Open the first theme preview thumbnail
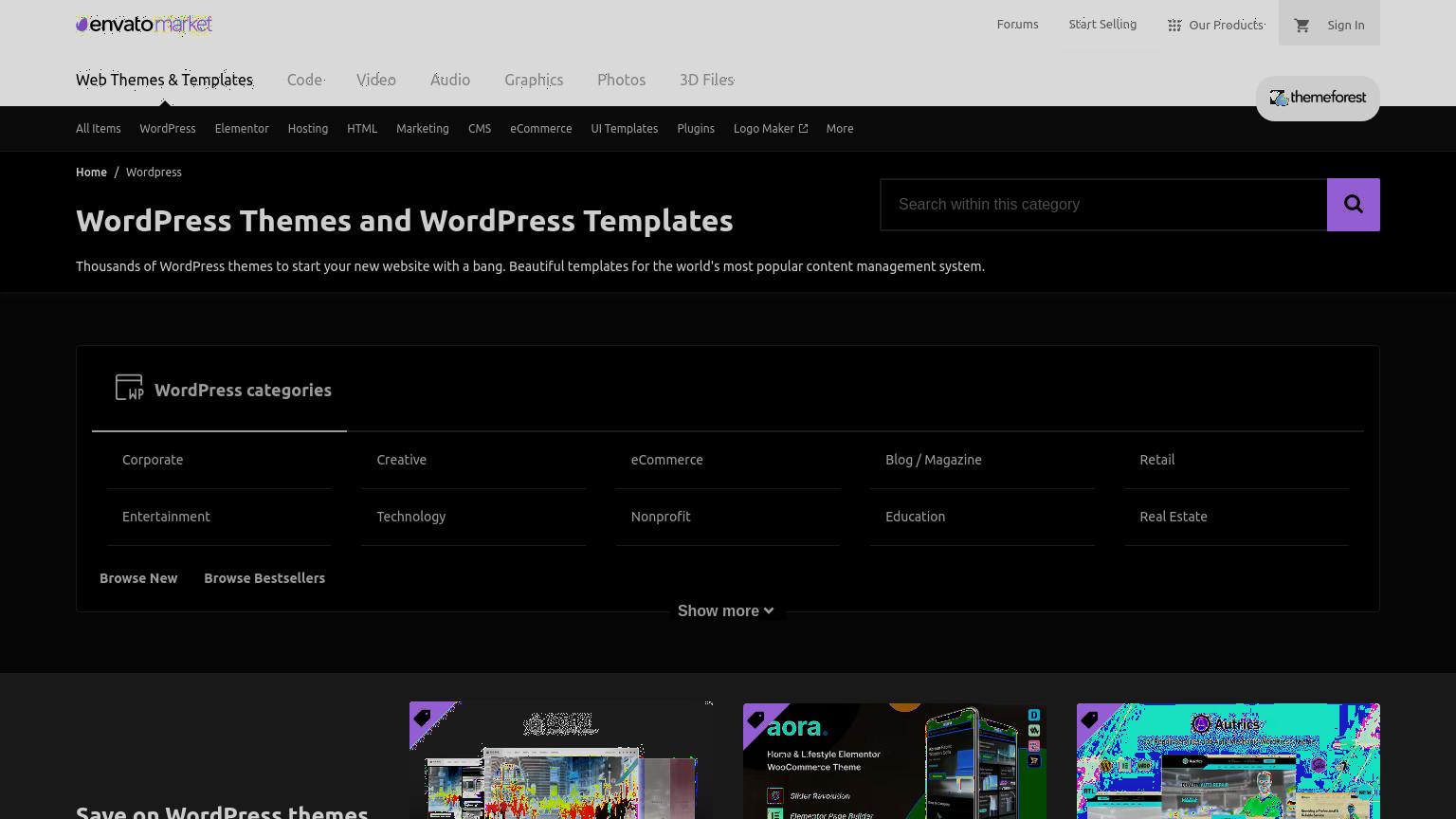 tap(561, 760)
